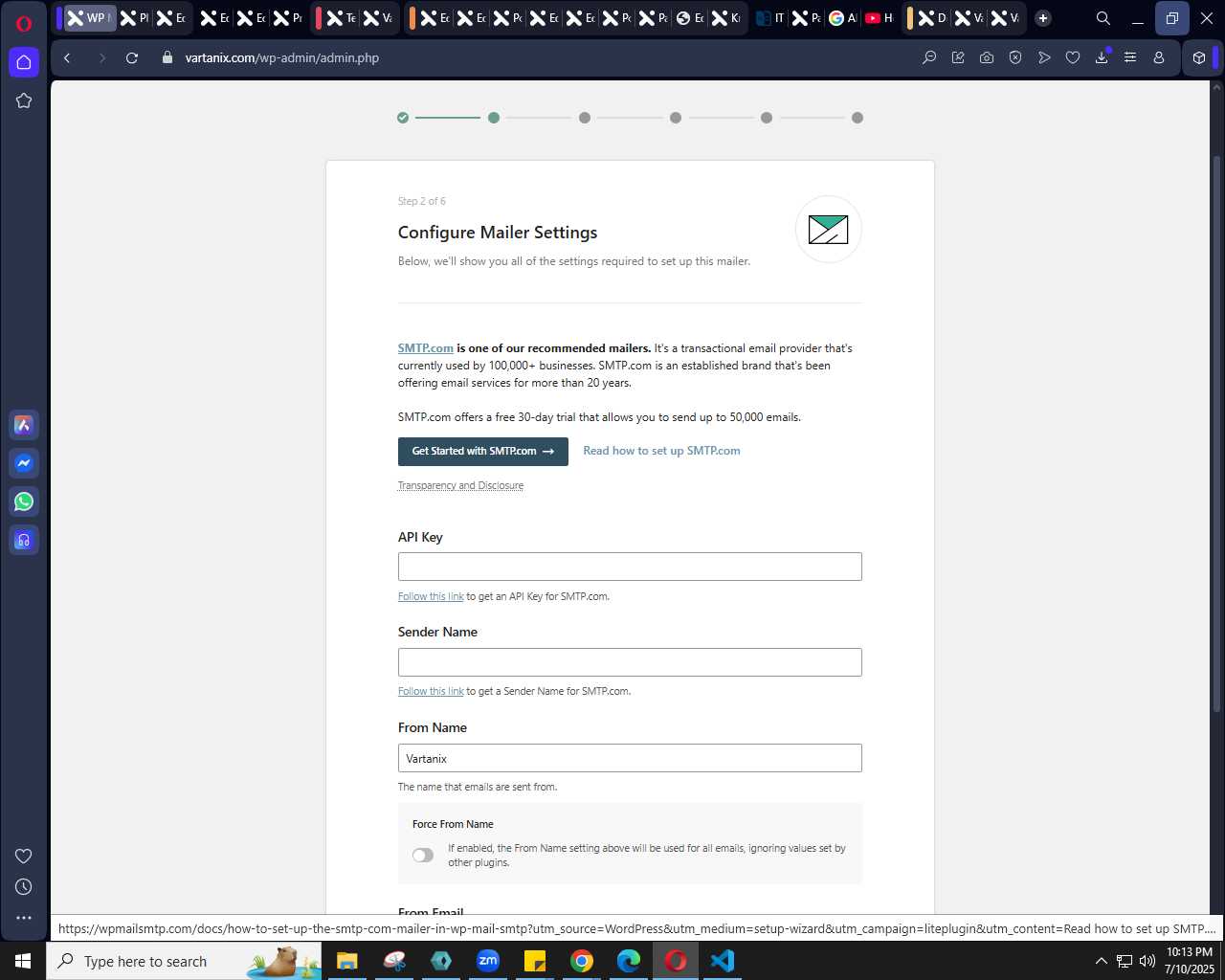This screenshot has height=980, width=1225.
Task: Open the extensions cube icon
Action: 1199,57
